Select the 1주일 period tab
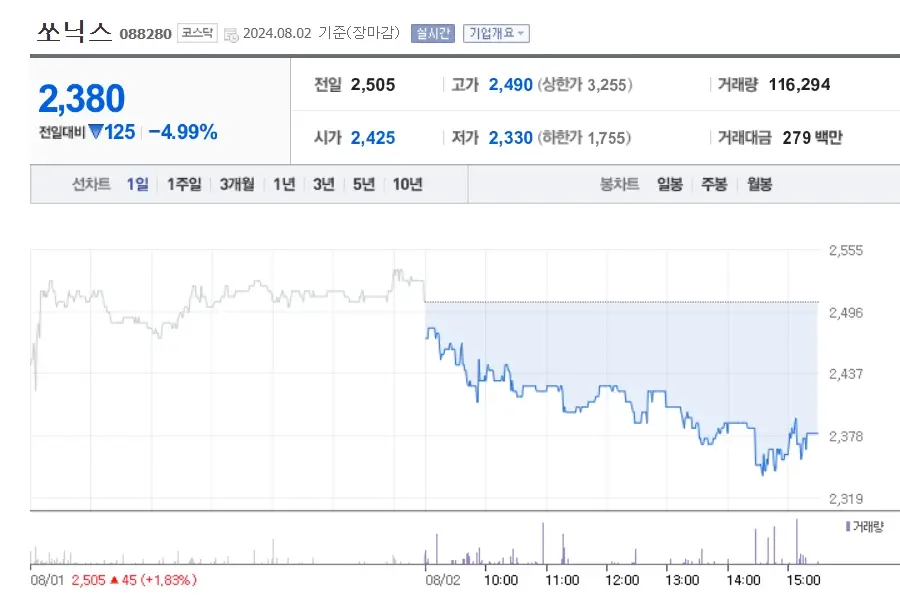Screen dimensions: 900x604 [183, 184]
